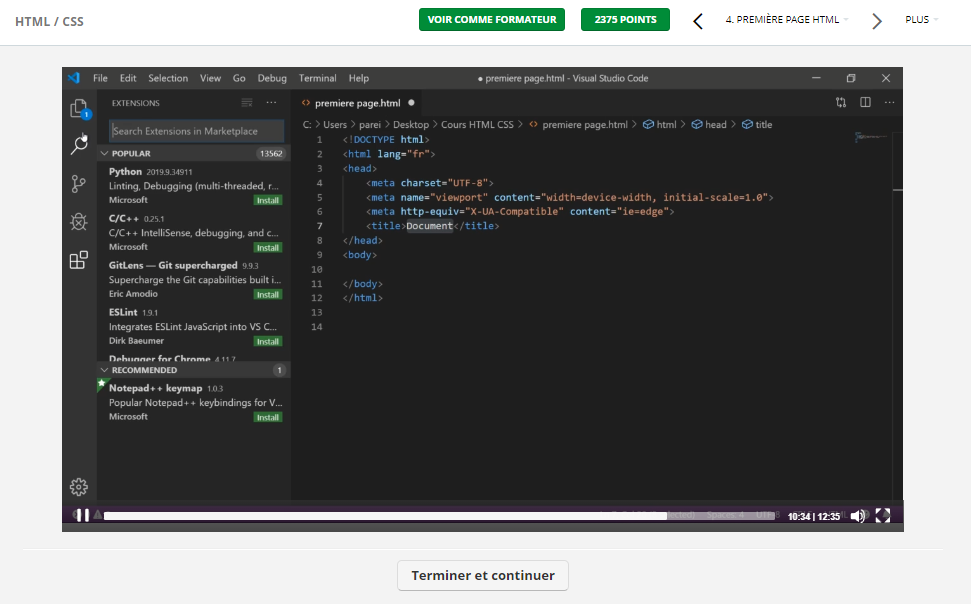Viewport: 971px width, 604px height.
Task: Click the Open Changes compare icon
Action: click(x=840, y=103)
